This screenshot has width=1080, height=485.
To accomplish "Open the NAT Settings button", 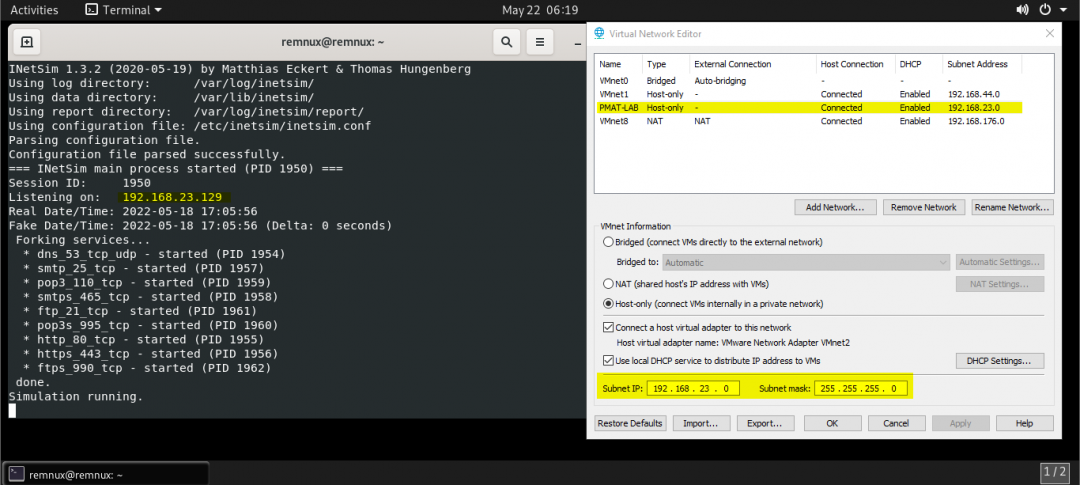I will pyautogui.click(x=1000, y=284).
